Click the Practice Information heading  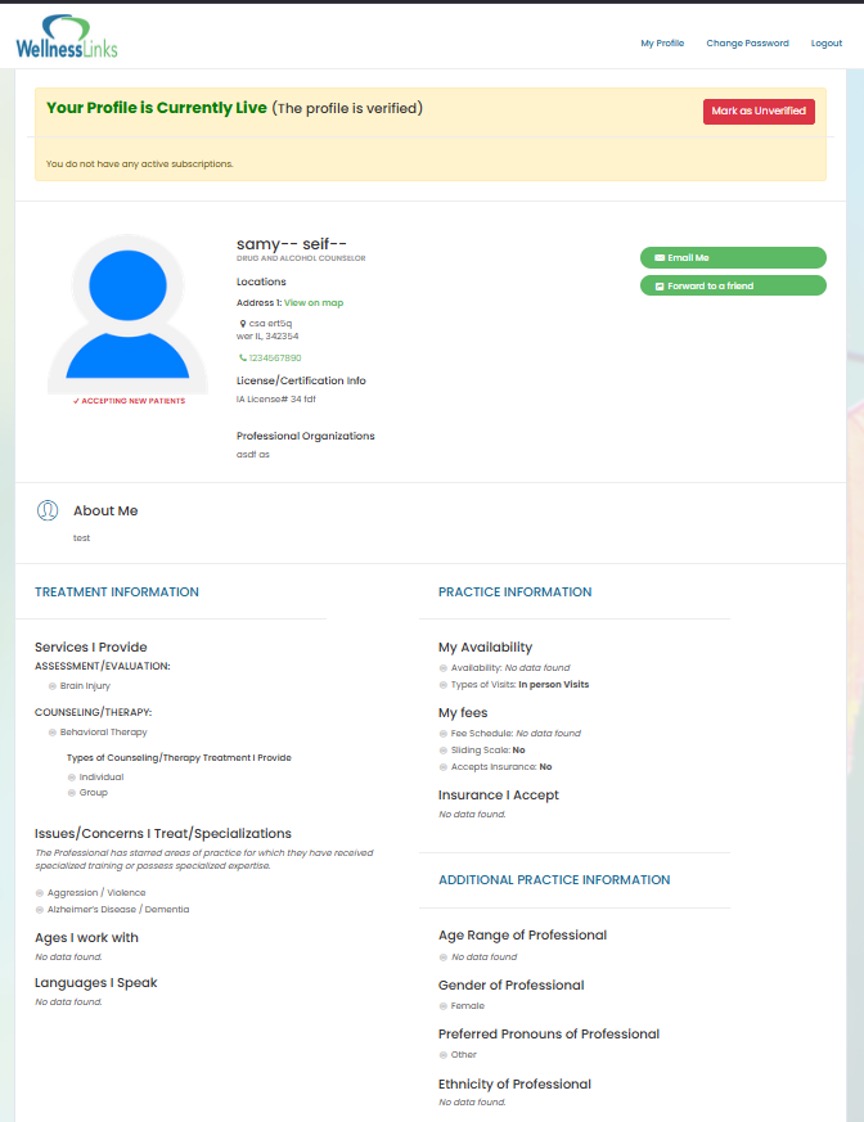click(x=514, y=592)
